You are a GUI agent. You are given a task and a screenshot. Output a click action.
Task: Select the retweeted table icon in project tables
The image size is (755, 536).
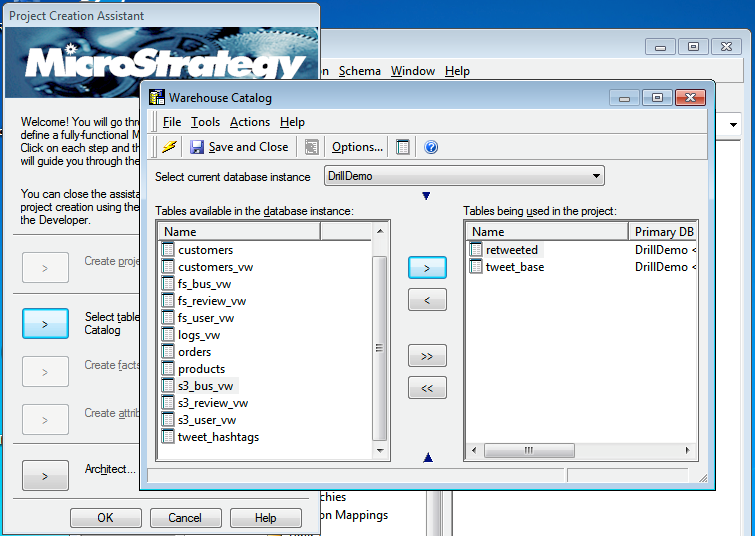click(476, 250)
